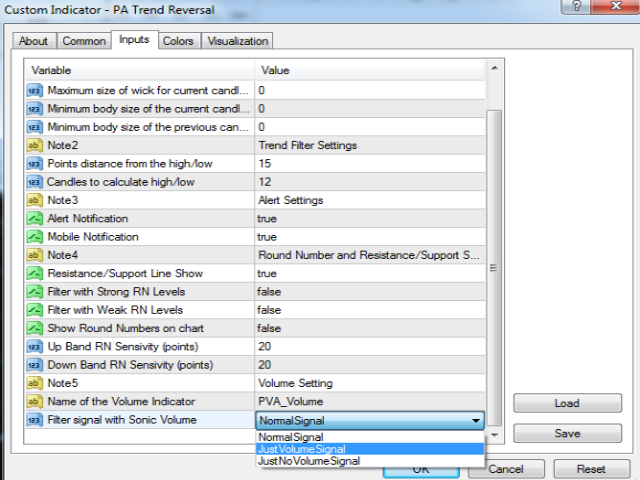Click the Save button
The height and width of the screenshot is (480, 640).
(567, 433)
